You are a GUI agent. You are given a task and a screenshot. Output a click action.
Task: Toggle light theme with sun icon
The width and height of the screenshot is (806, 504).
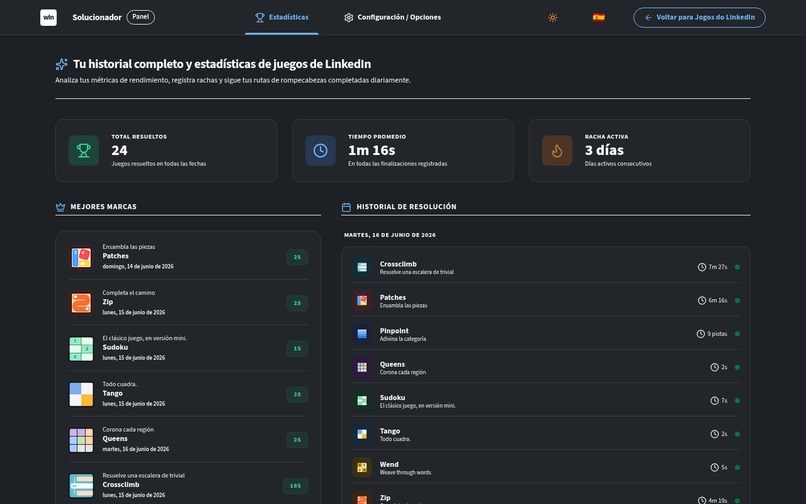tap(553, 17)
